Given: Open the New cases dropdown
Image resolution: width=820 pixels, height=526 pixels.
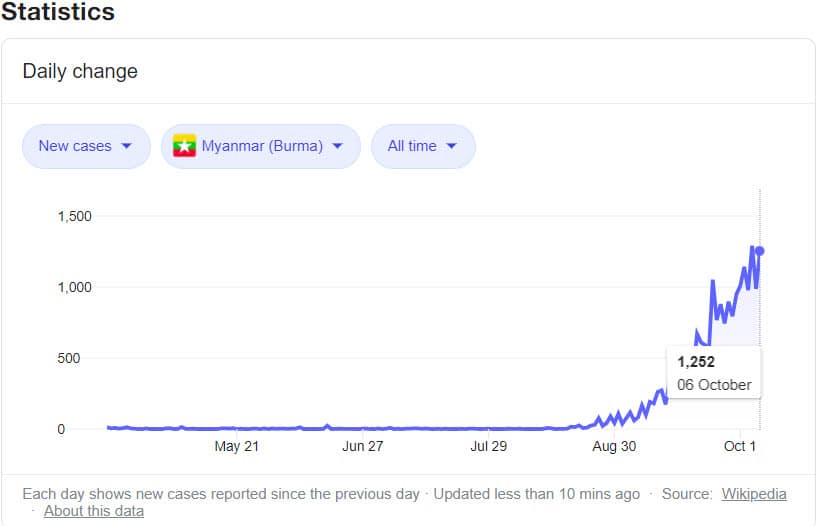Looking at the screenshot, I should coord(85,146).
